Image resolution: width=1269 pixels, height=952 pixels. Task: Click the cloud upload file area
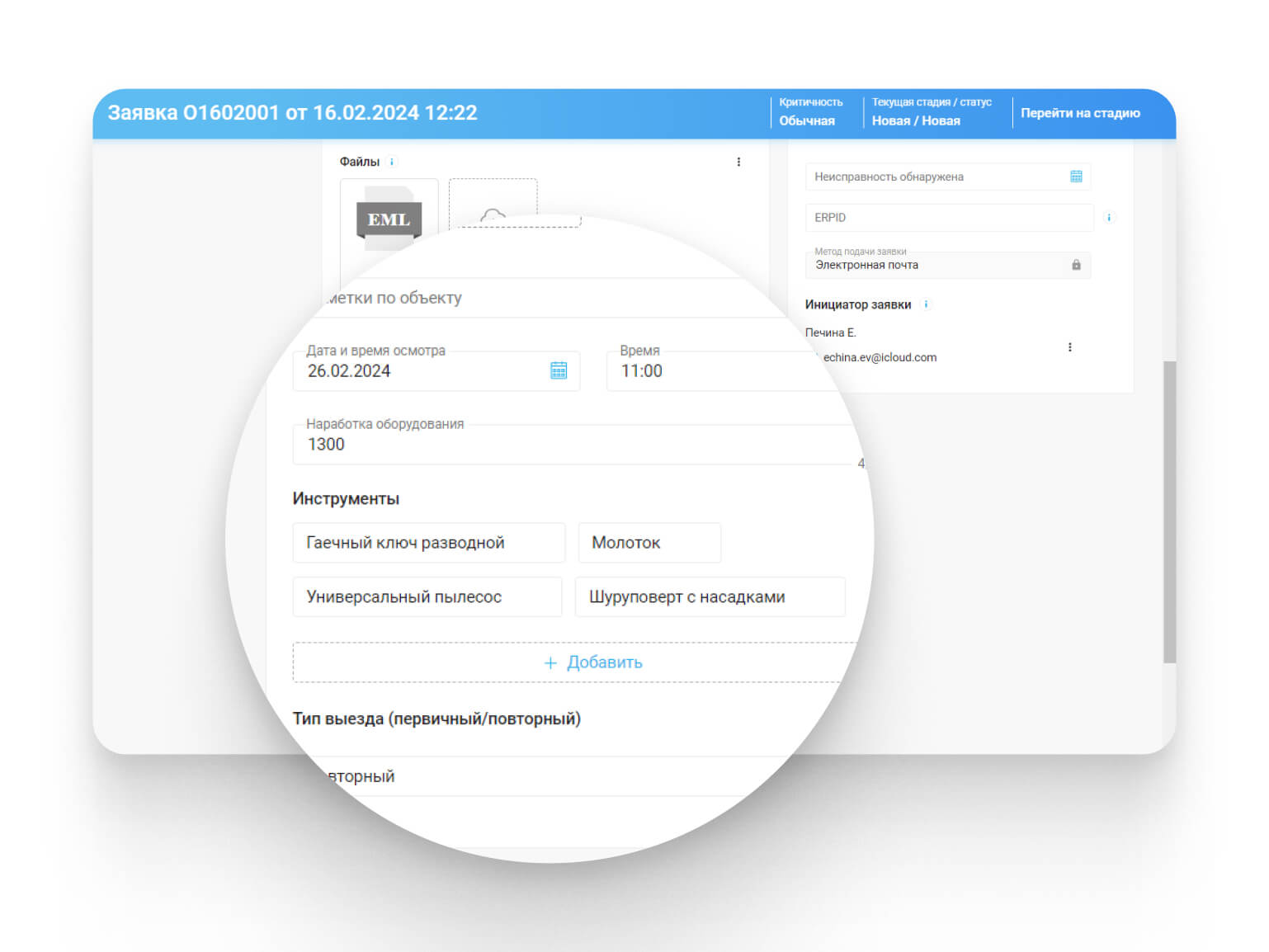coord(493,203)
